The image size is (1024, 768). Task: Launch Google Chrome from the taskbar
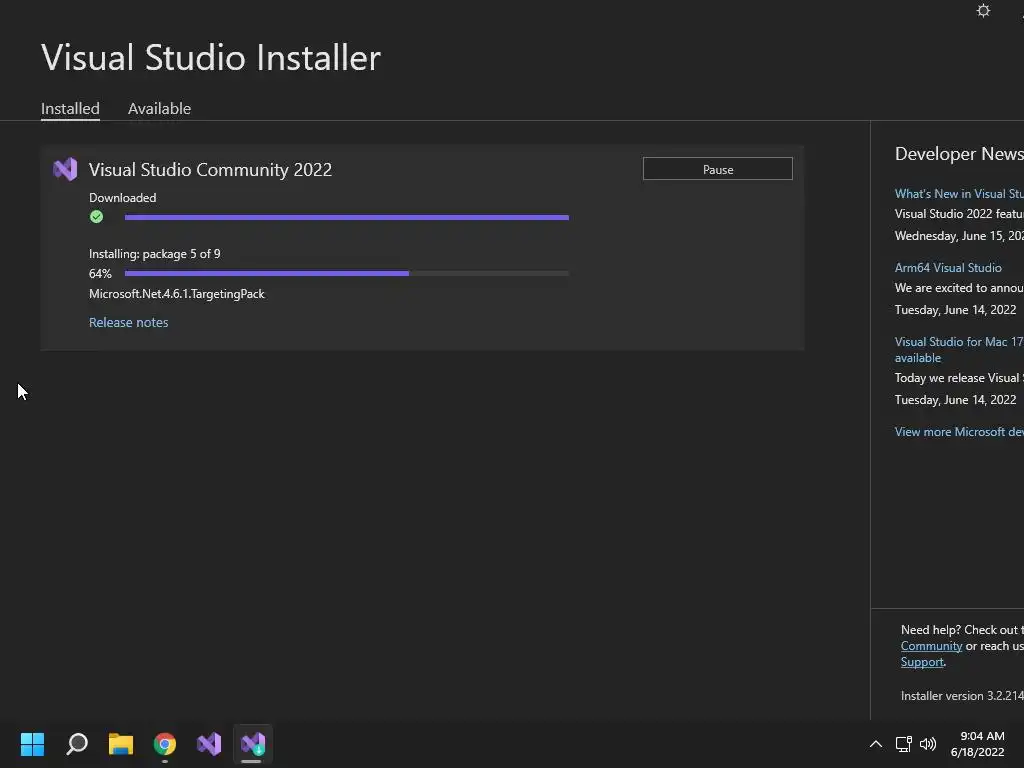(165, 744)
